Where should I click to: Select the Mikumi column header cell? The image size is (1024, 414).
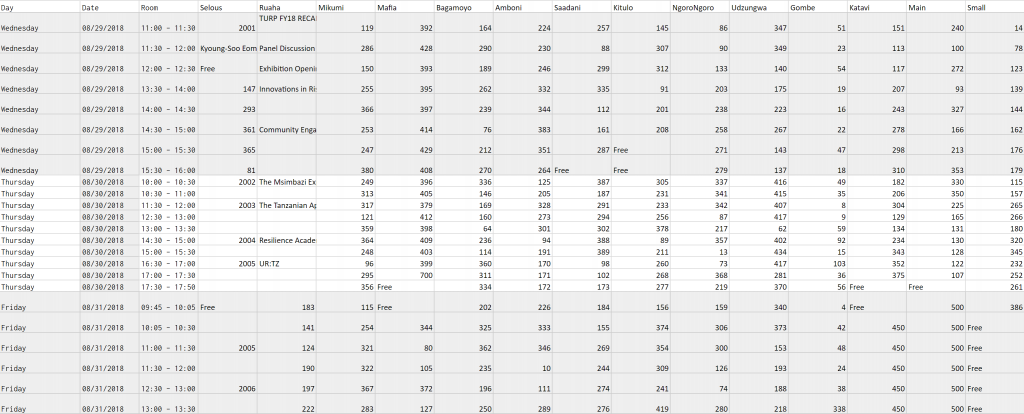345,7
